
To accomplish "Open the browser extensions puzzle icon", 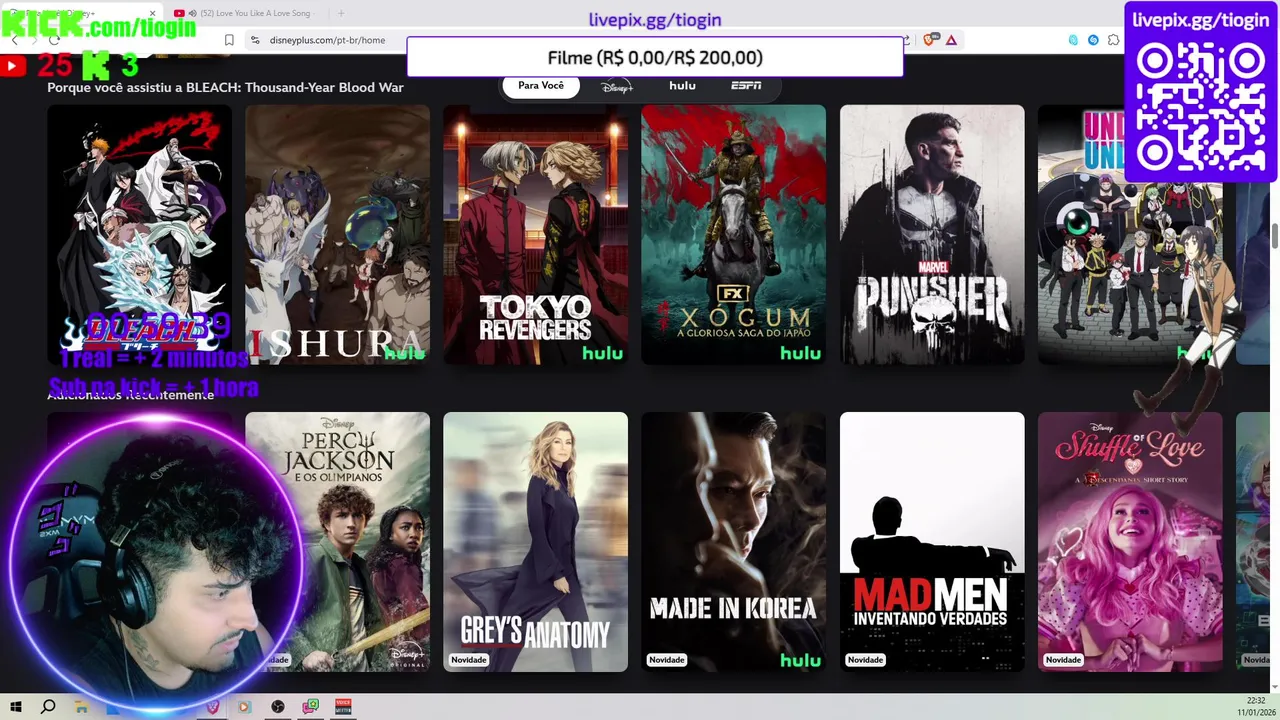I will 1114,40.
